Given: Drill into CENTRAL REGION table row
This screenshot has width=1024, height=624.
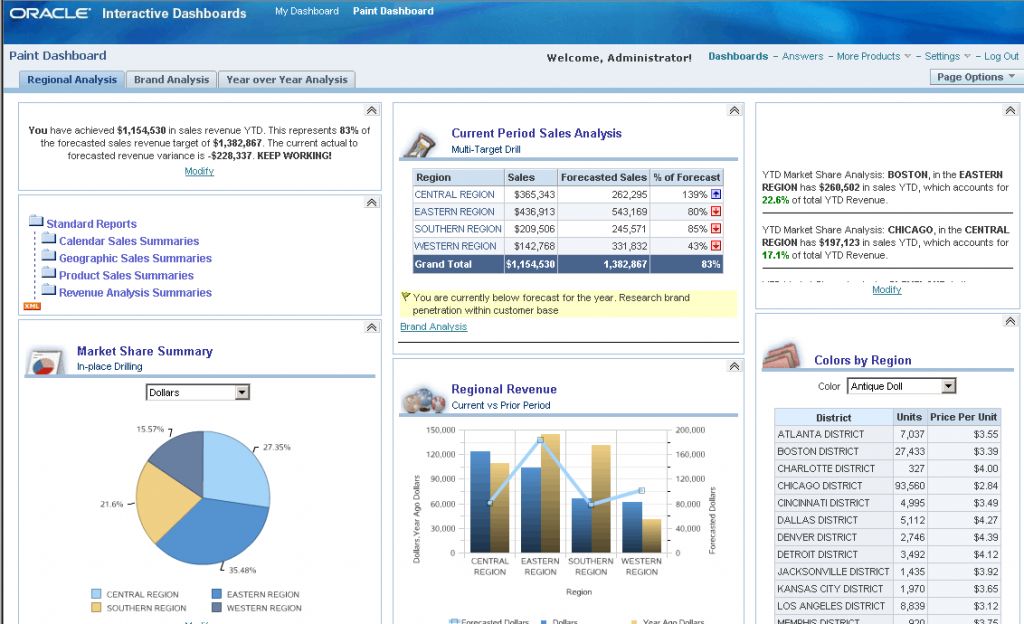Looking at the screenshot, I should (454, 195).
